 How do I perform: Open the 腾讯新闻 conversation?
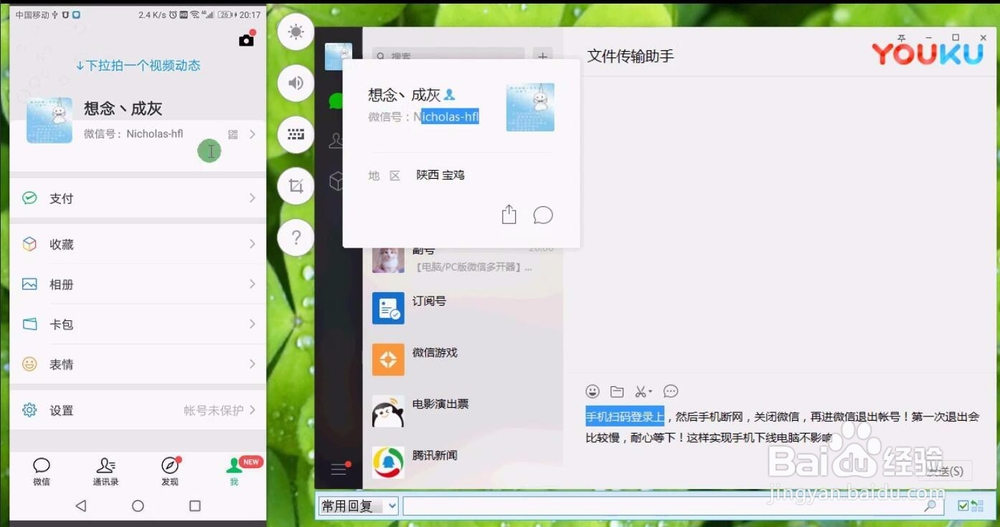pyautogui.click(x=464, y=462)
